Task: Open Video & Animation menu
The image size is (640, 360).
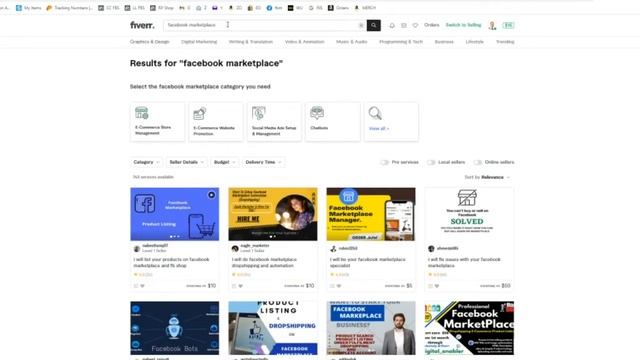Action: coord(304,42)
